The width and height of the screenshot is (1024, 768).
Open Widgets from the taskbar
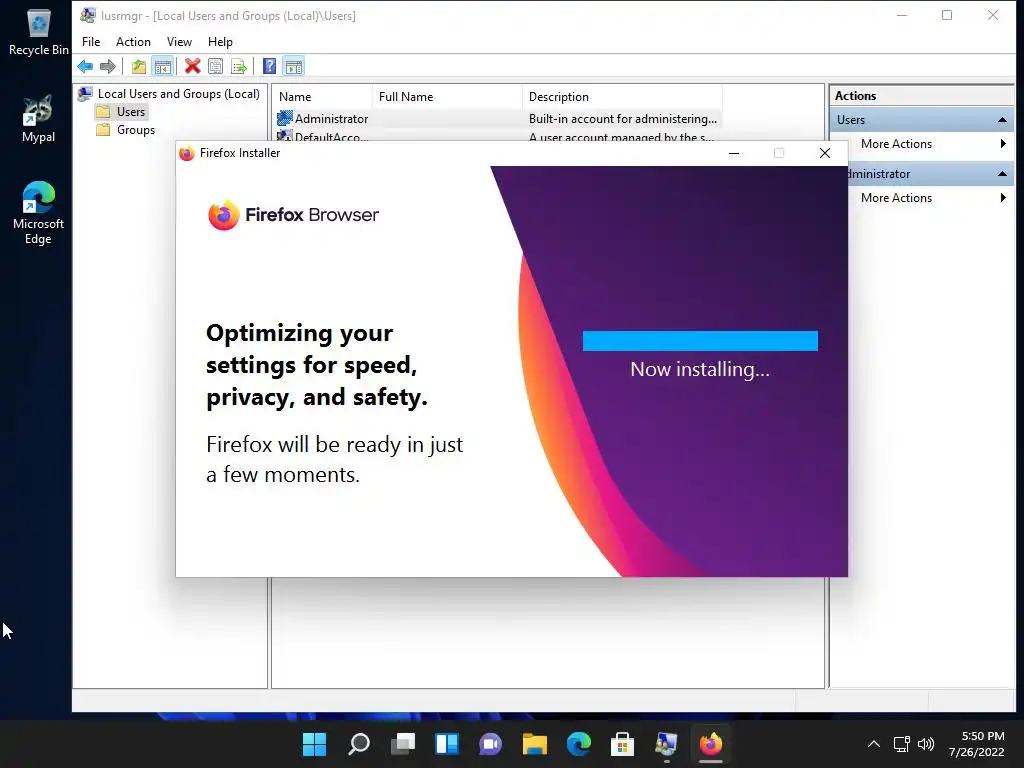tap(447, 744)
